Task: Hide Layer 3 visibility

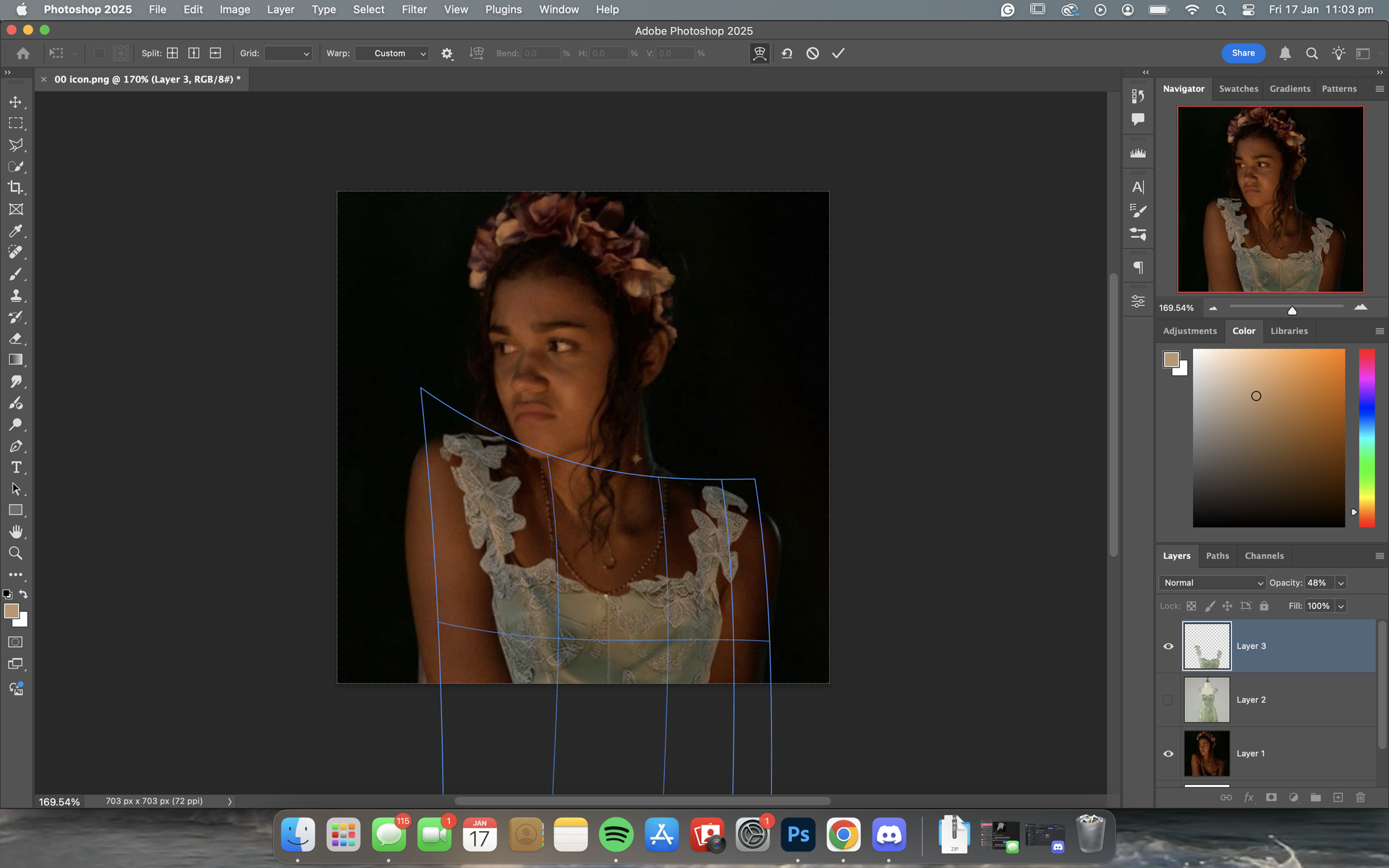Action: 1168,646
